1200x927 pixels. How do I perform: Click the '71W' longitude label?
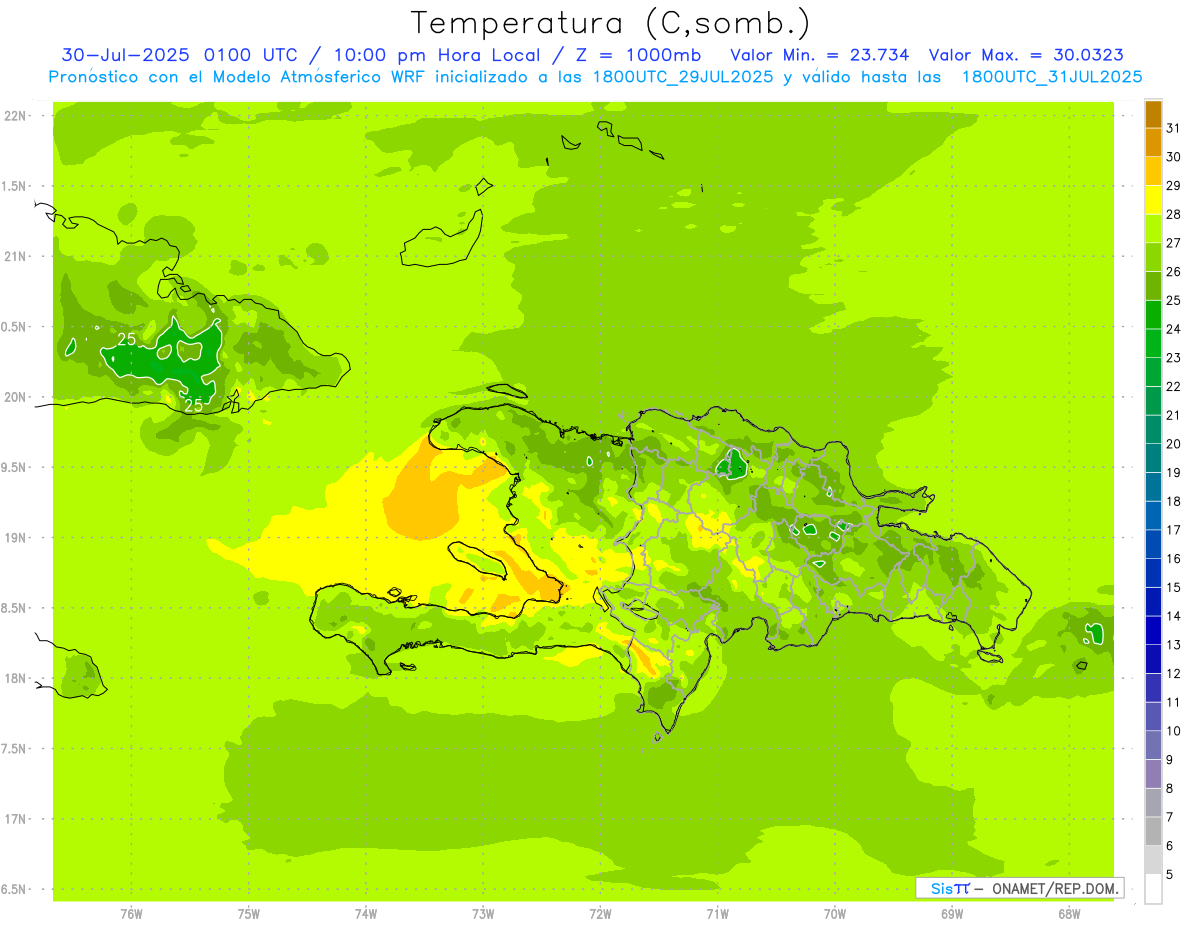[717, 914]
